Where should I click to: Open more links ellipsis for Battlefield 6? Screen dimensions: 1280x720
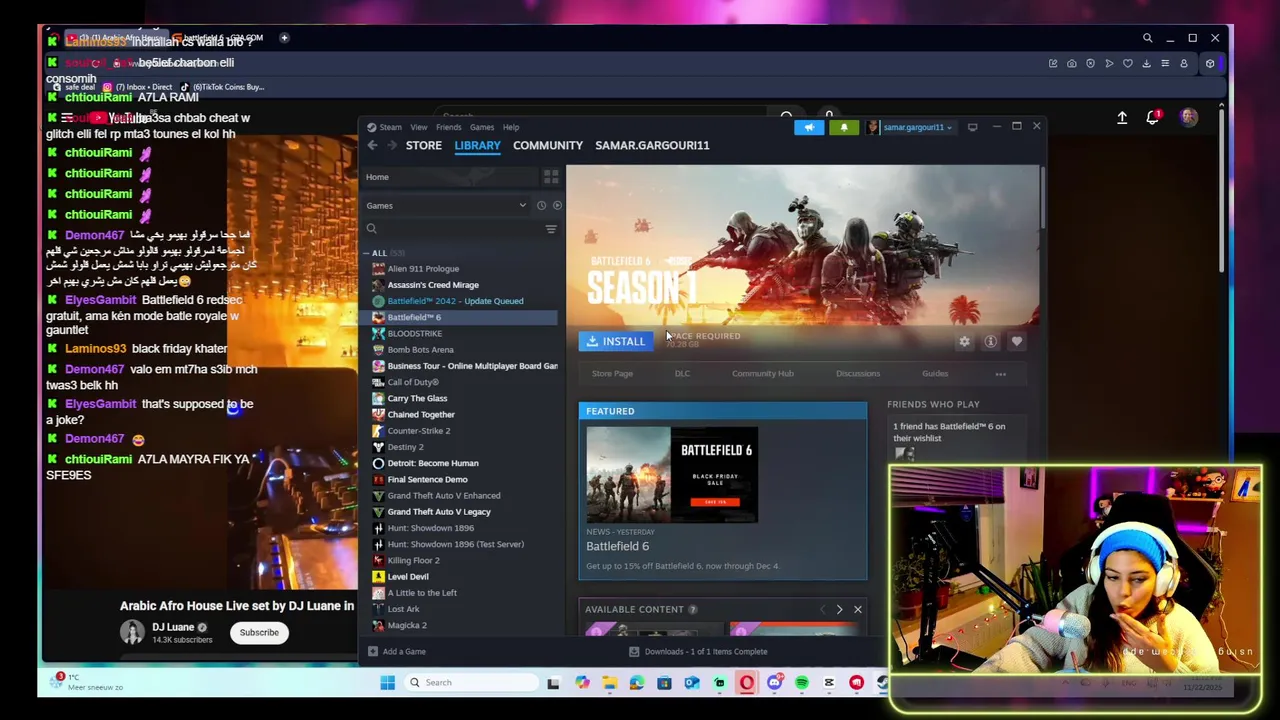(1000, 374)
